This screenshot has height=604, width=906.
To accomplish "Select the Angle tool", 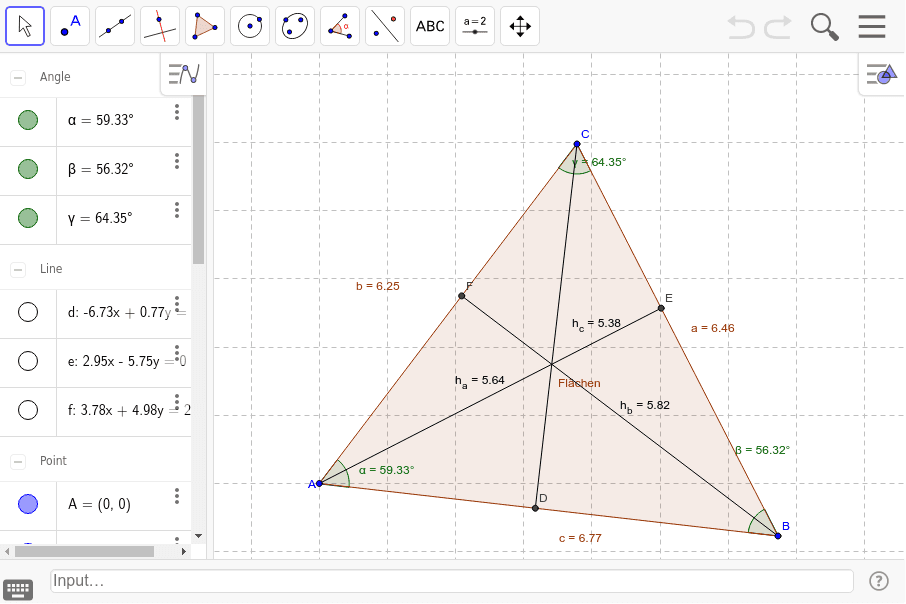I will (x=340, y=26).
